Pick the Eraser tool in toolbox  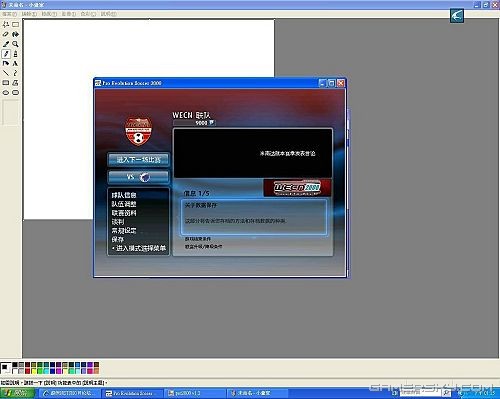pyautogui.click(x=6, y=34)
